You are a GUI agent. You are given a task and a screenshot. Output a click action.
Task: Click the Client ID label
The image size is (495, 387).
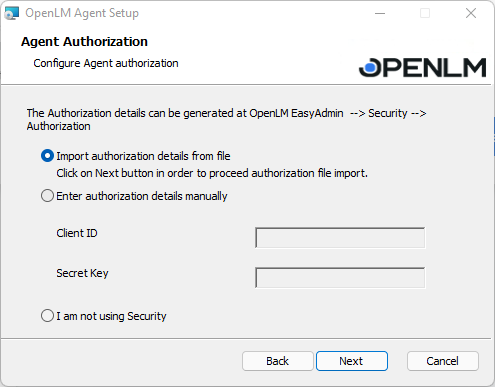(77, 233)
